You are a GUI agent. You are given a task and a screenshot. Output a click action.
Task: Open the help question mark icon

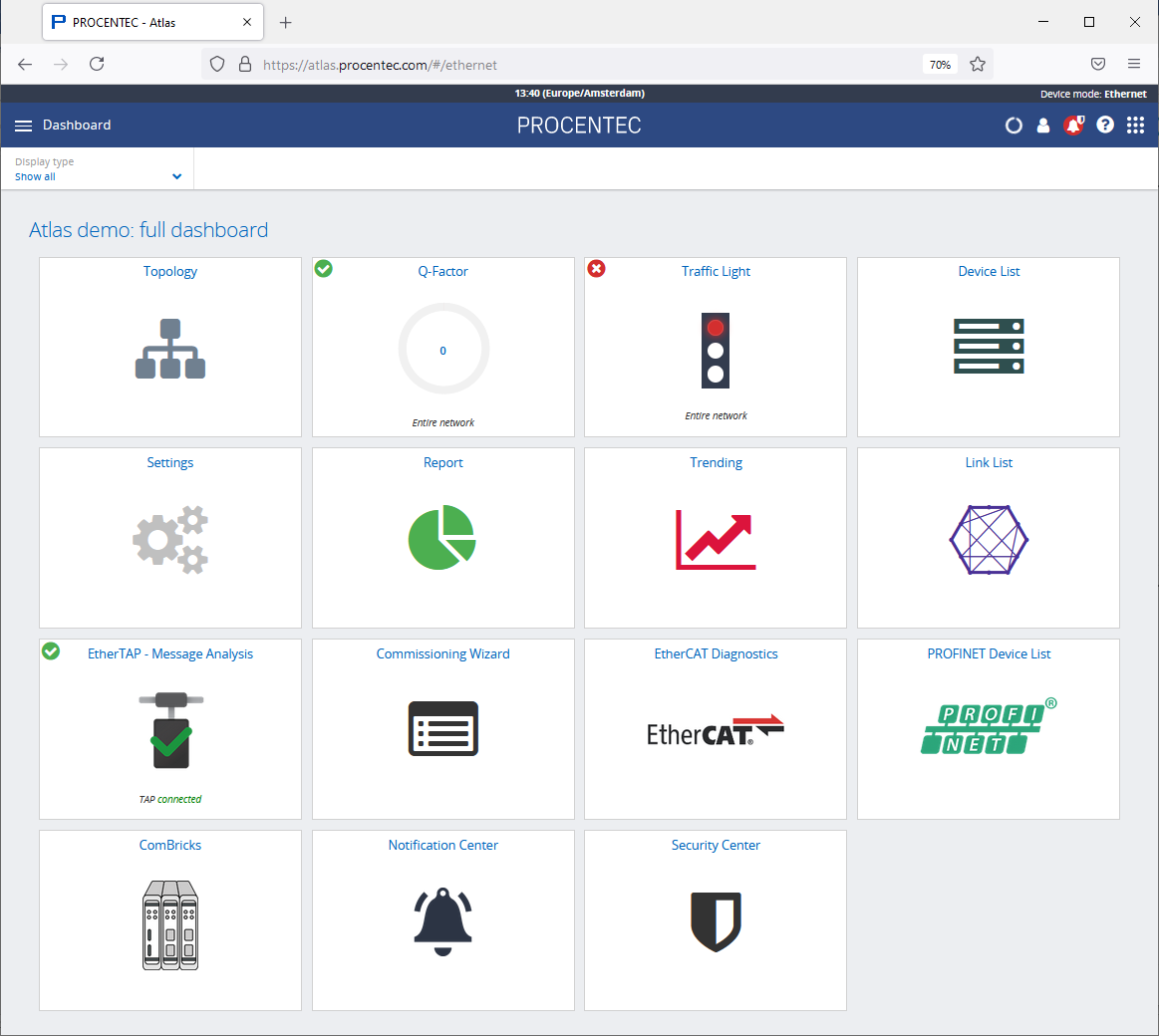point(1105,125)
